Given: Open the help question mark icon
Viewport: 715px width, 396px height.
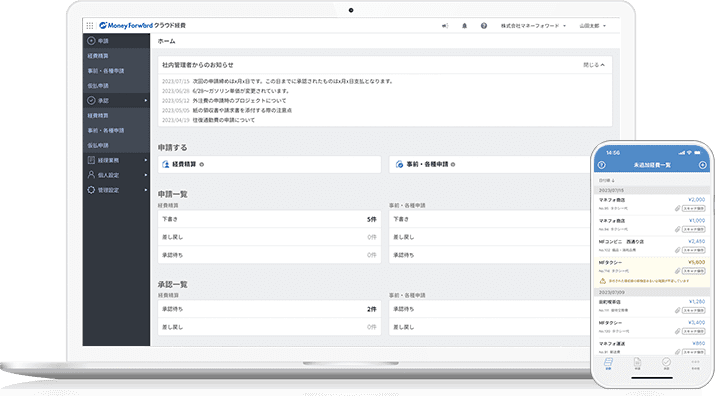Looking at the screenshot, I should pyautogui.click(x=484, y=26).
